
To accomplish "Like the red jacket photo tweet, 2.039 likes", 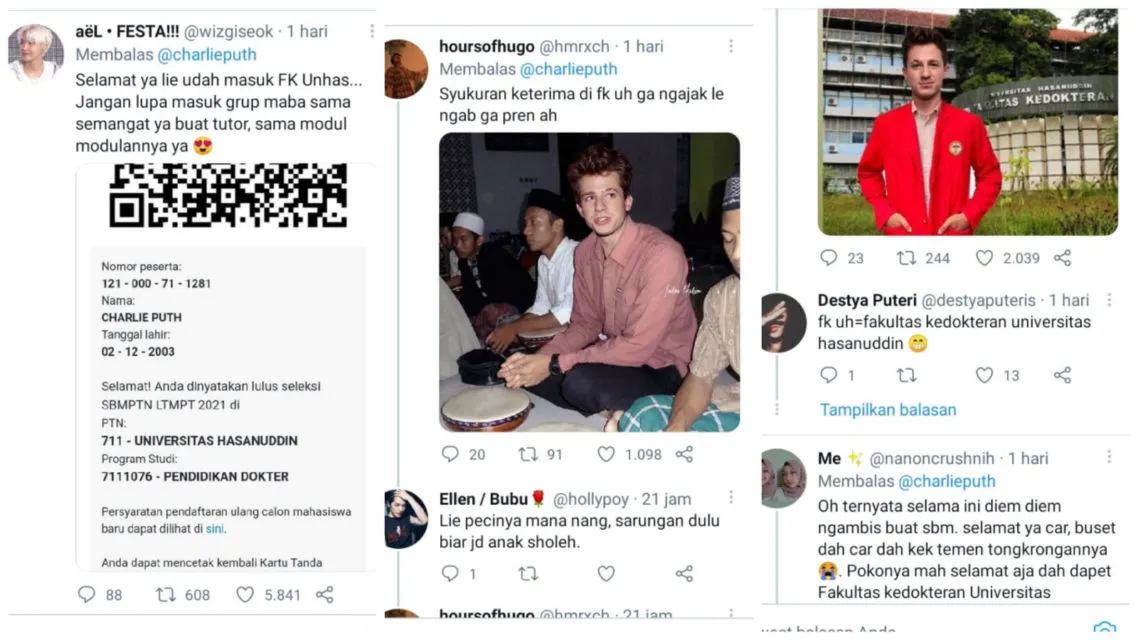I will click(984, 258).
